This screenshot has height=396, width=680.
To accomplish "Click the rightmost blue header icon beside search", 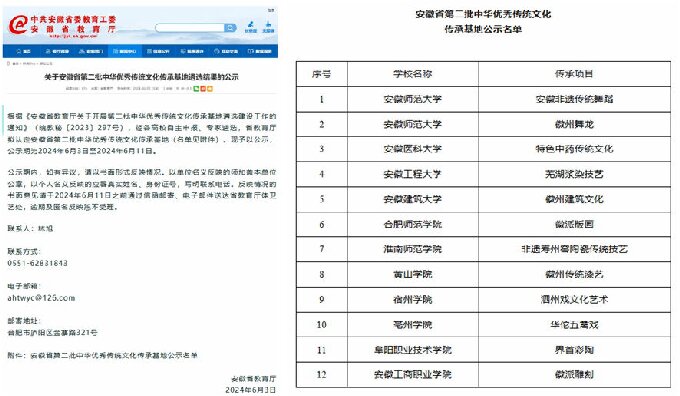I will tap(268, 27).
